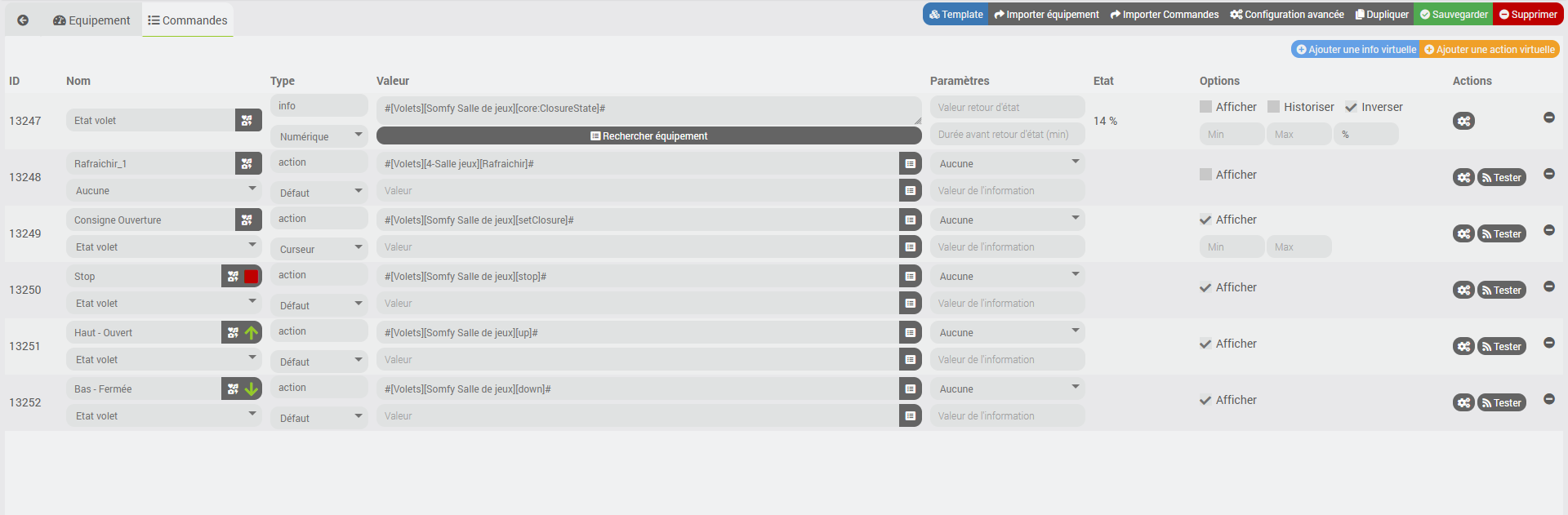Expand the Curseur subtype dropdown
The height and width of the screenshot is (515, 1568).
(x=319, y=249)
